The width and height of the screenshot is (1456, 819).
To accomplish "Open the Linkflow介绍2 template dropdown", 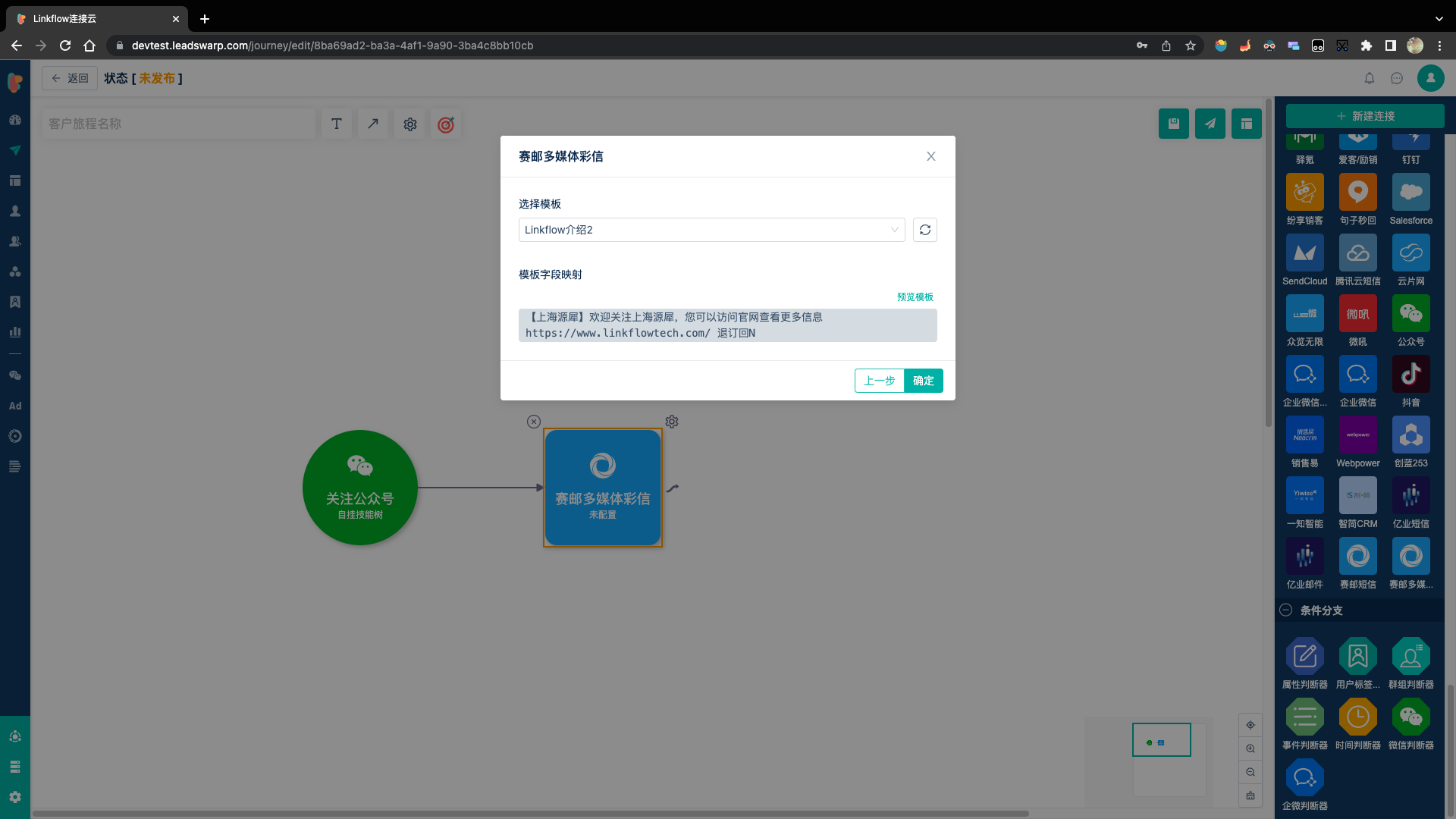I will click(x=711, y=230).
